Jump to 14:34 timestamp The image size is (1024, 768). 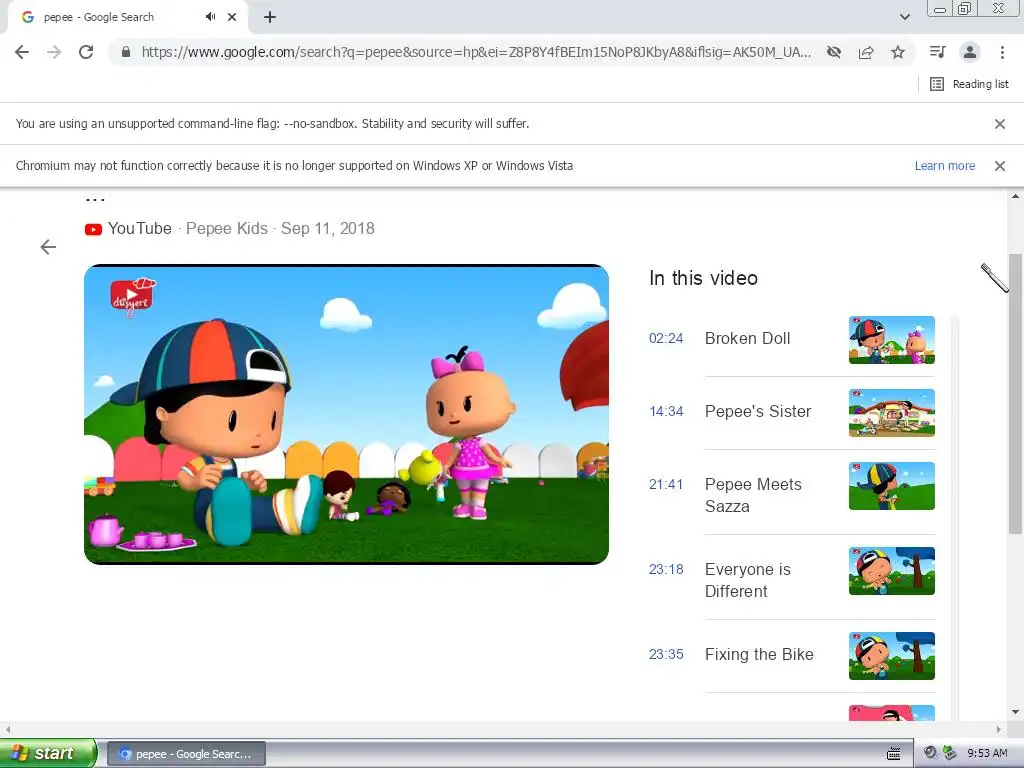click(x=665, y=411)
